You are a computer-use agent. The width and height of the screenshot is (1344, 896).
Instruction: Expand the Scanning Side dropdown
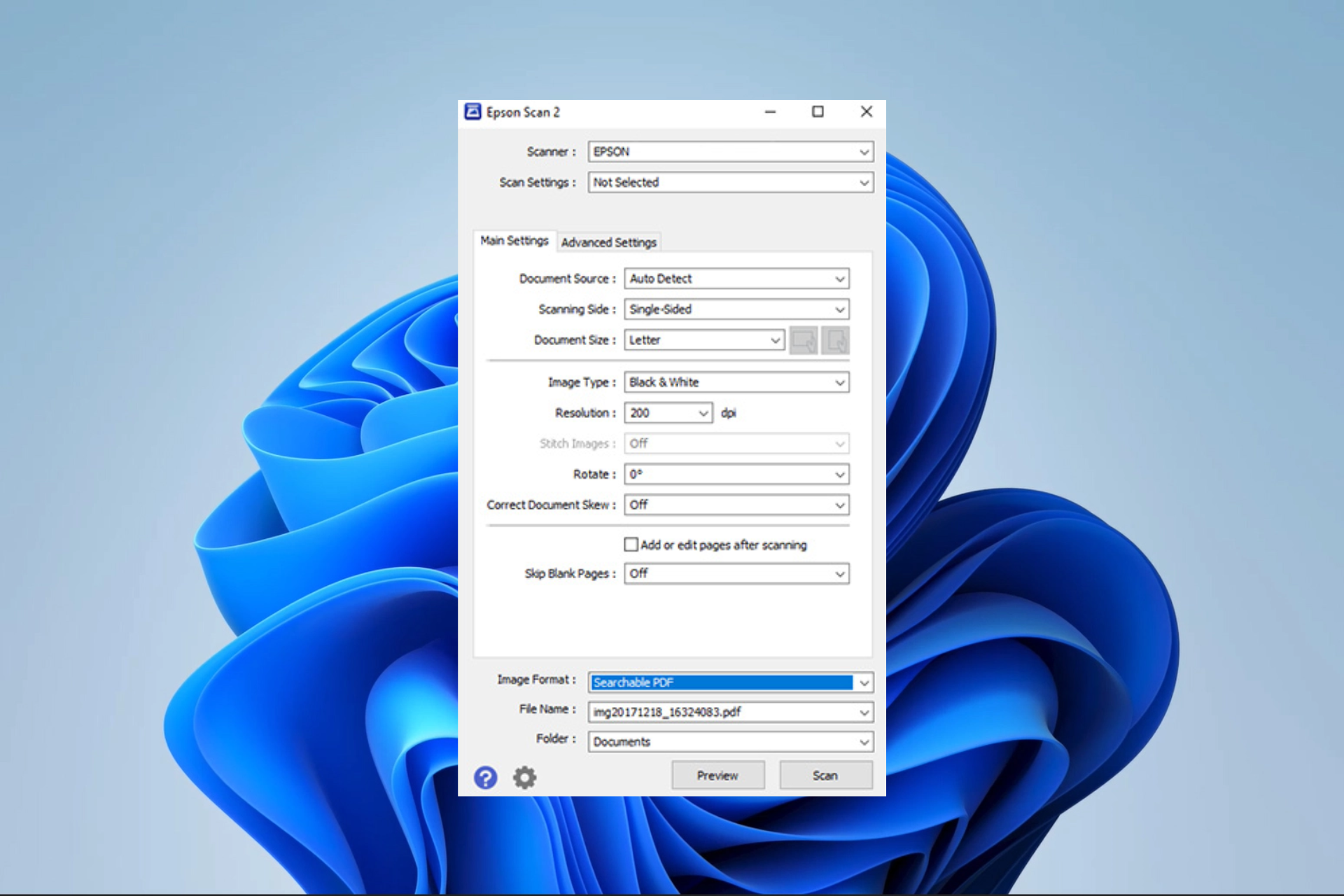click(x=736, y=309)
